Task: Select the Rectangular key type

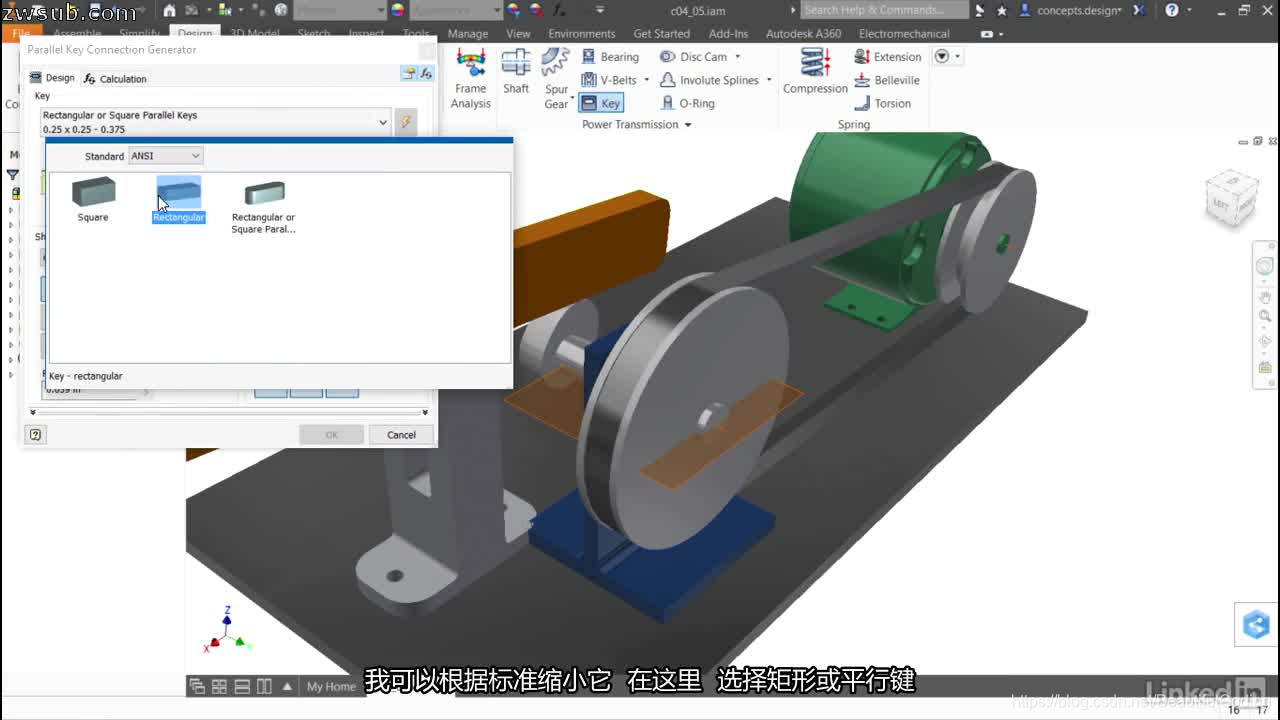Action: point(178,199)
